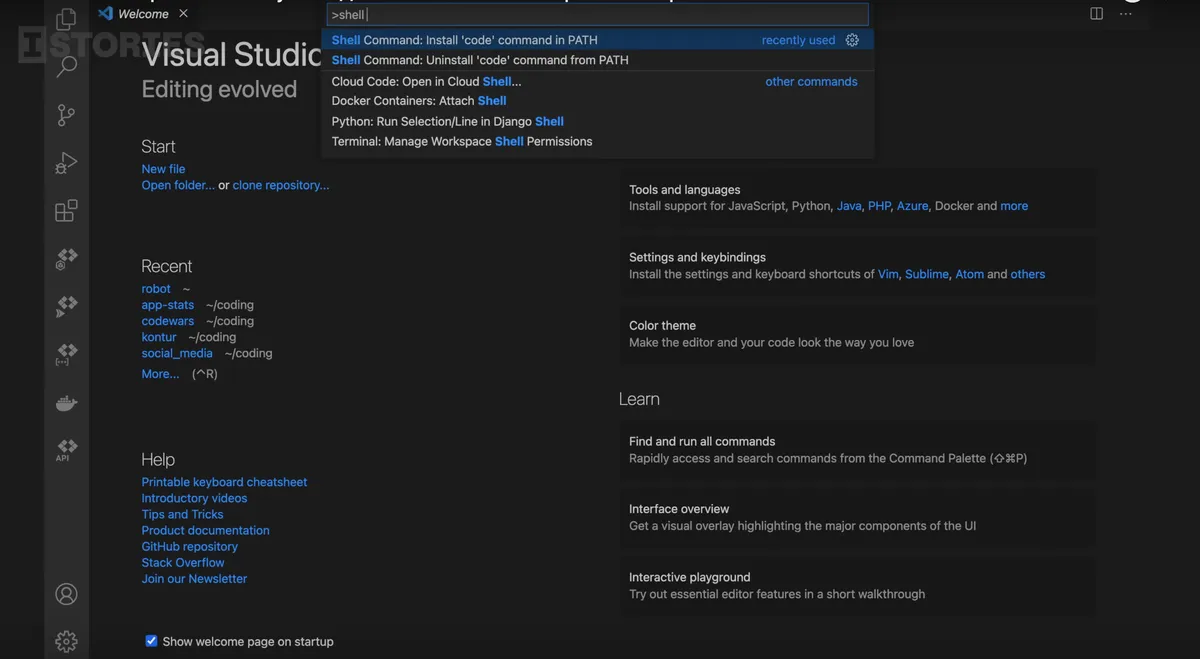The image size is (1200, 659).
Task: Configure keybinding gear for Install command
Action: click(x=852, y=40)
